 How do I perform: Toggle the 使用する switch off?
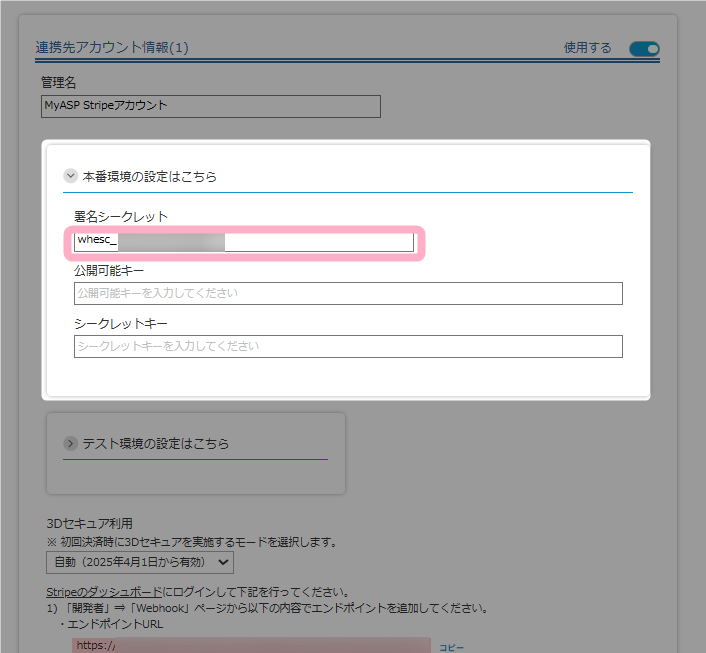tap(644, 48)
